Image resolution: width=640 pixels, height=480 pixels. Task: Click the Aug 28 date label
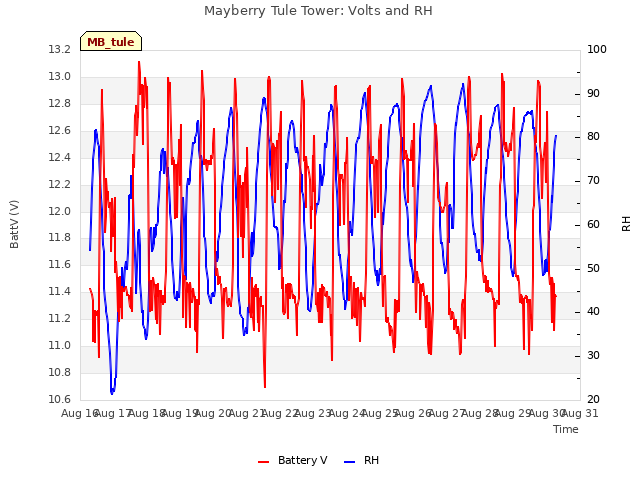click(x=480, y=413)
